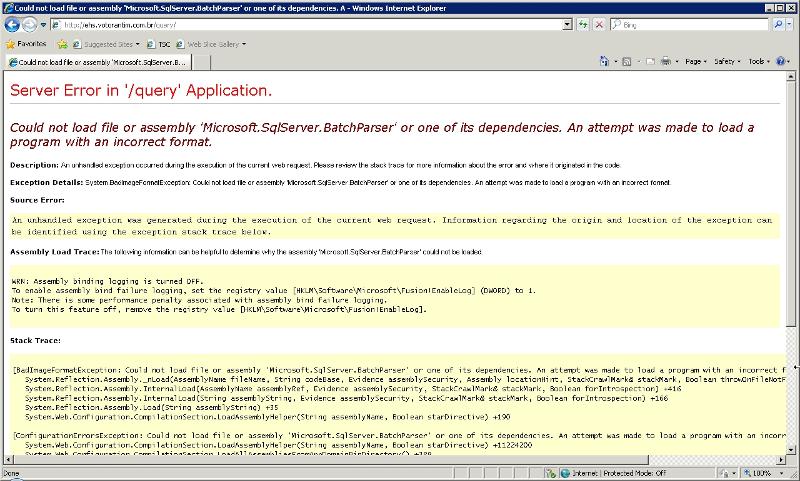Click the Read Mail envelope icon
This screenshot has height=481, width=800.
tap(650, 62)
